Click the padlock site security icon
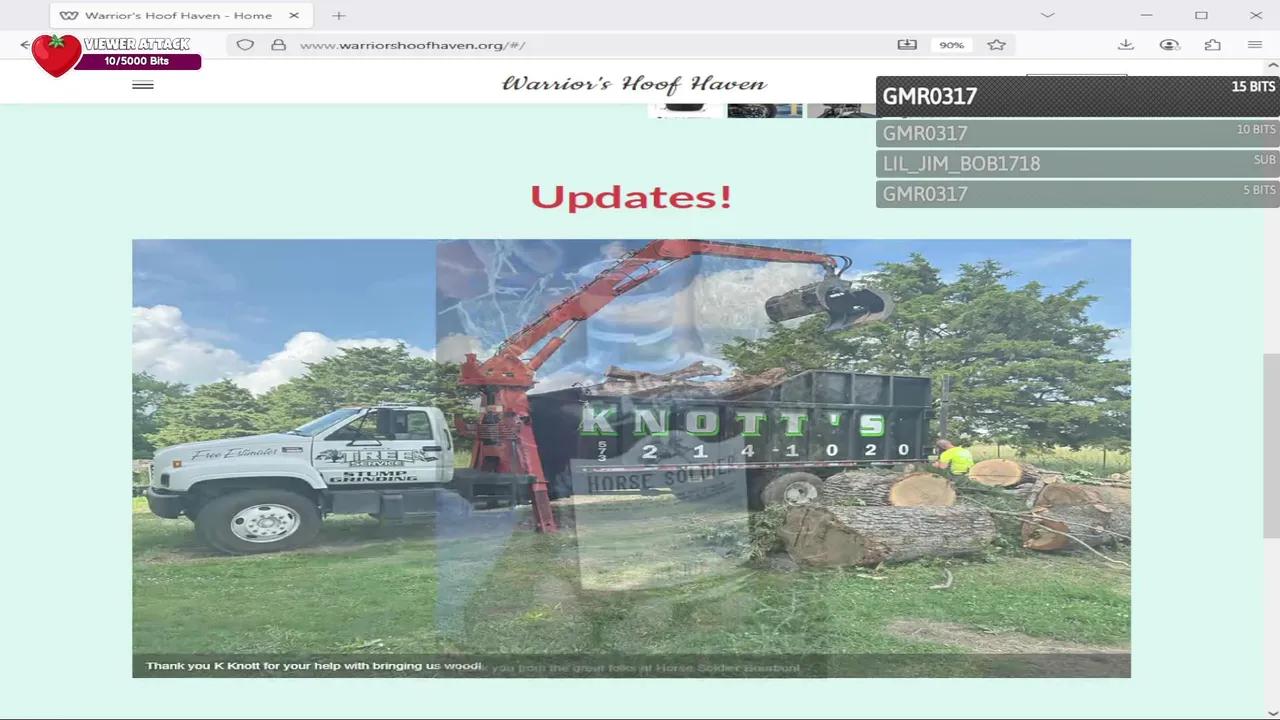The height and width of the screenshot is (720, 1280). pos(278,45)
